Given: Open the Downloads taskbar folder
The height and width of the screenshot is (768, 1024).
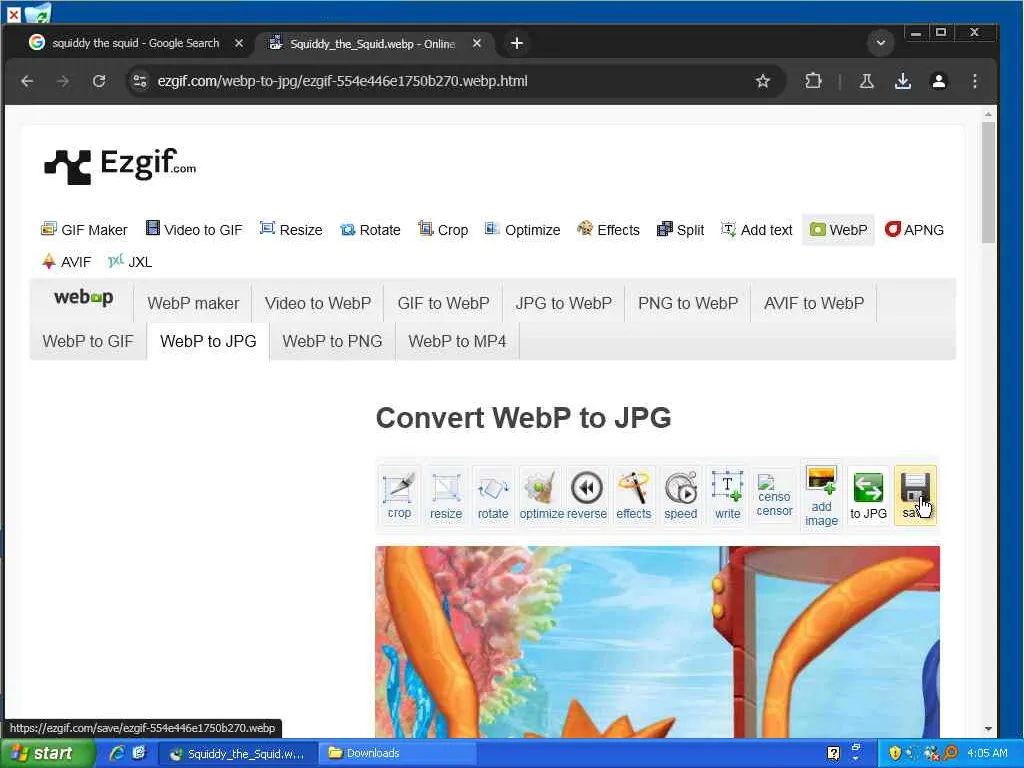Looking at the screenshot, I should (x=397, y=754).
